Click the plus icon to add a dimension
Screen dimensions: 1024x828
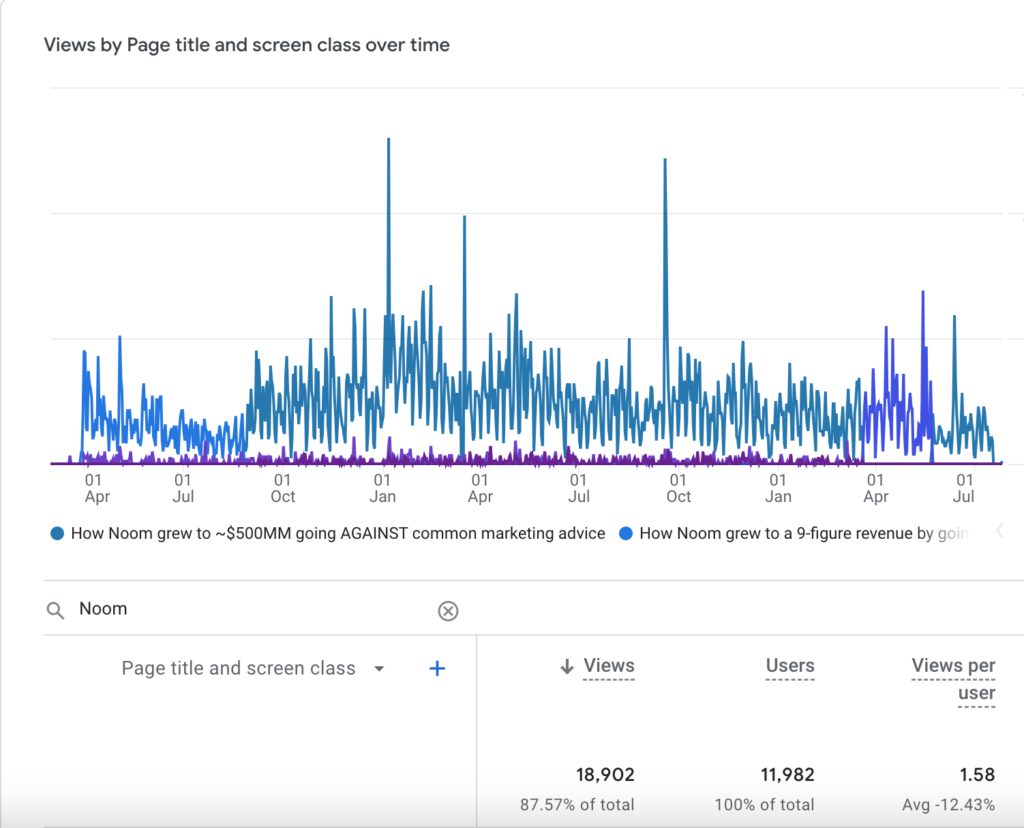click(436, 668)
